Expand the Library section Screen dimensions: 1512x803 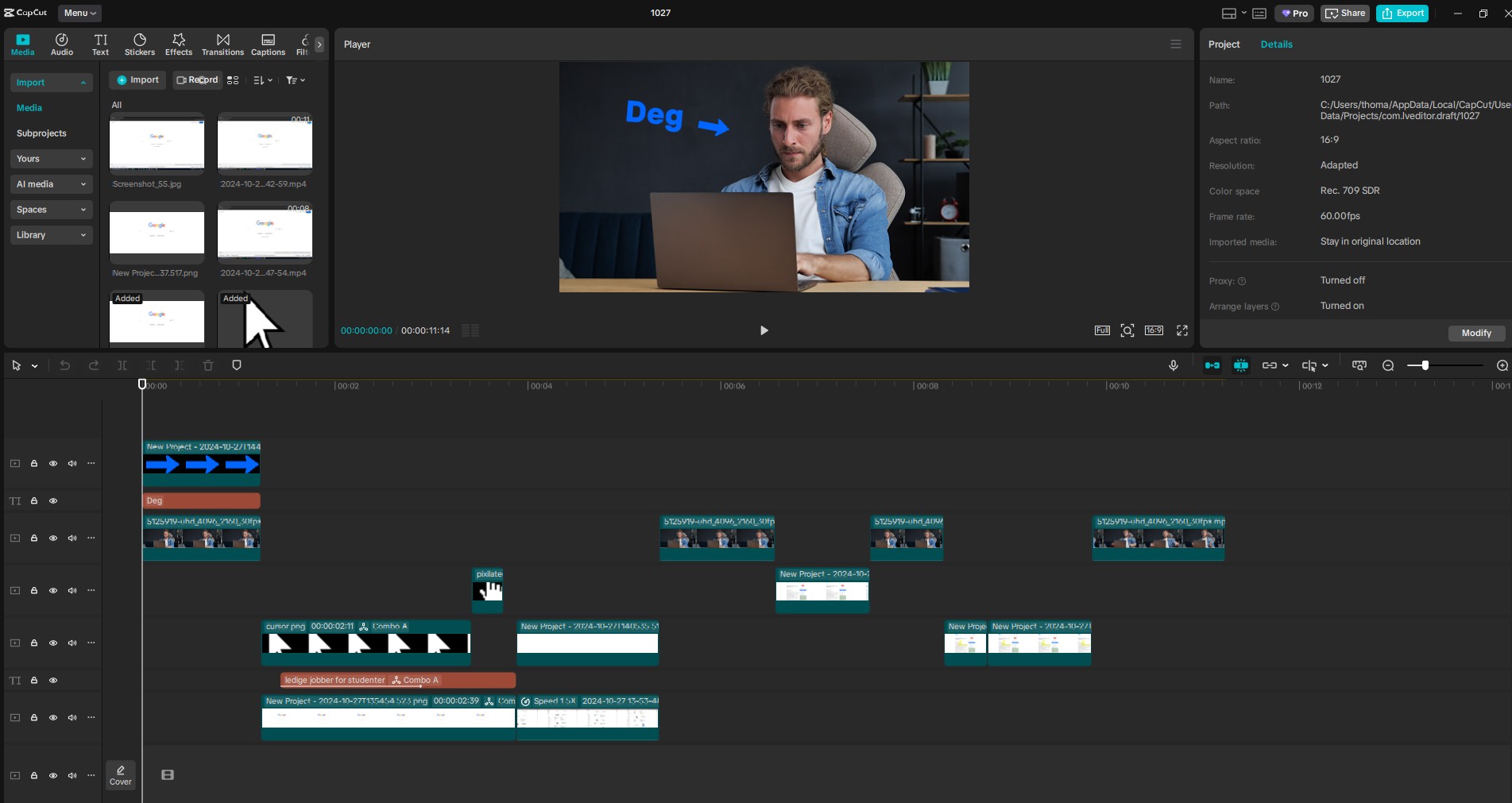coord(51,235)
